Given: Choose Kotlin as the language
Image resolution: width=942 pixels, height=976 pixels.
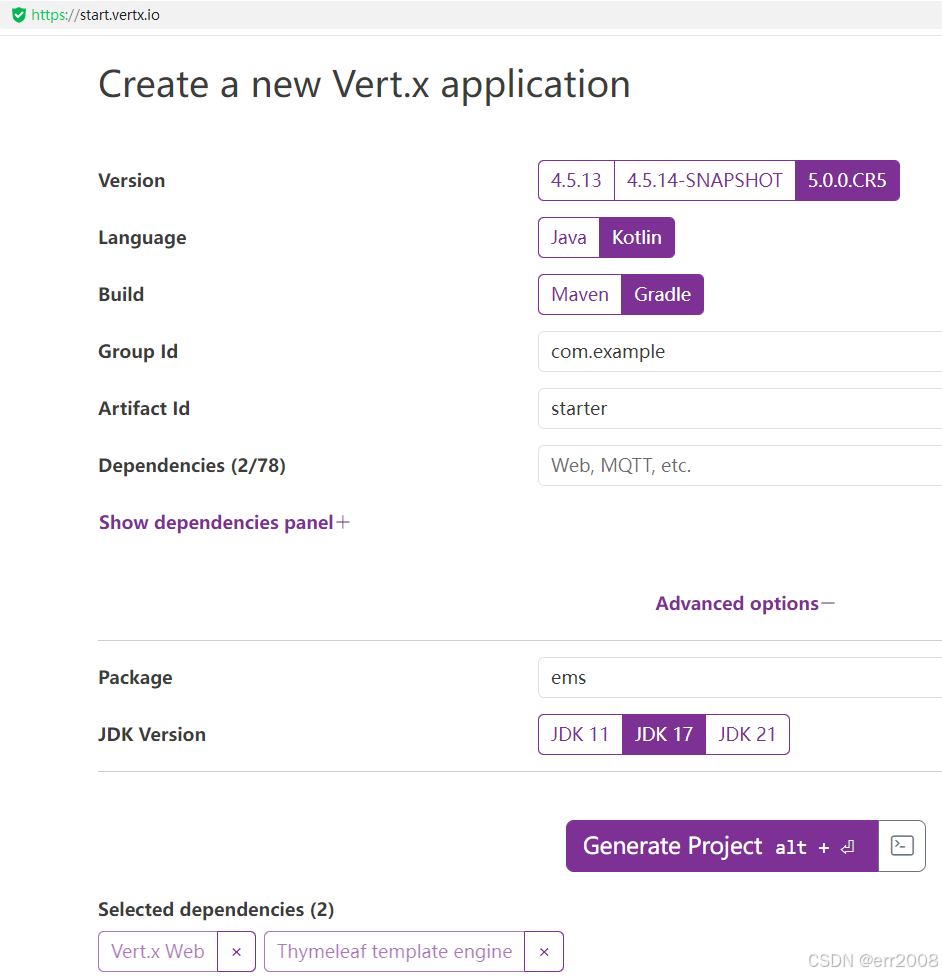Looking at the screenshot, I should click(636, 237).
